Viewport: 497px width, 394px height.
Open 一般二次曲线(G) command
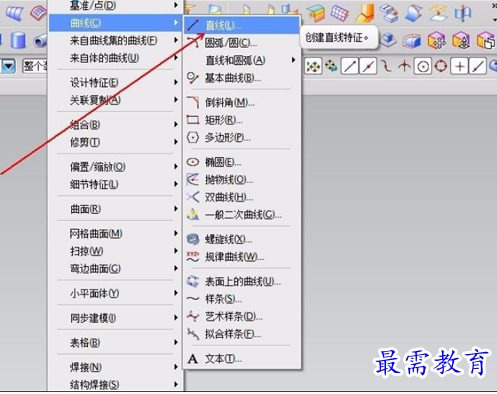click(x=242, y=215)
